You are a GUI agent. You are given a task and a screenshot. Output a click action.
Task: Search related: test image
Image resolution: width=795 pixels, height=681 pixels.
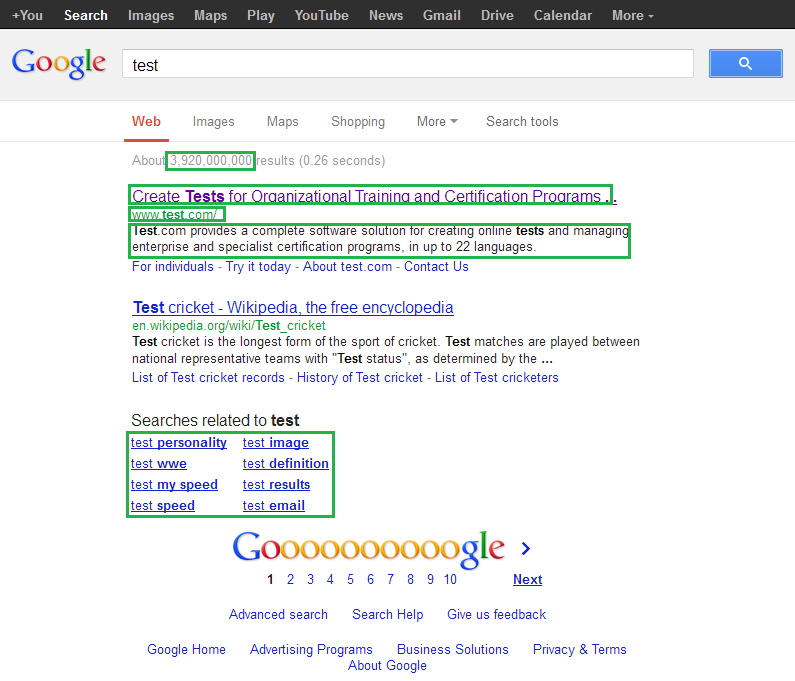pos(275,443)
